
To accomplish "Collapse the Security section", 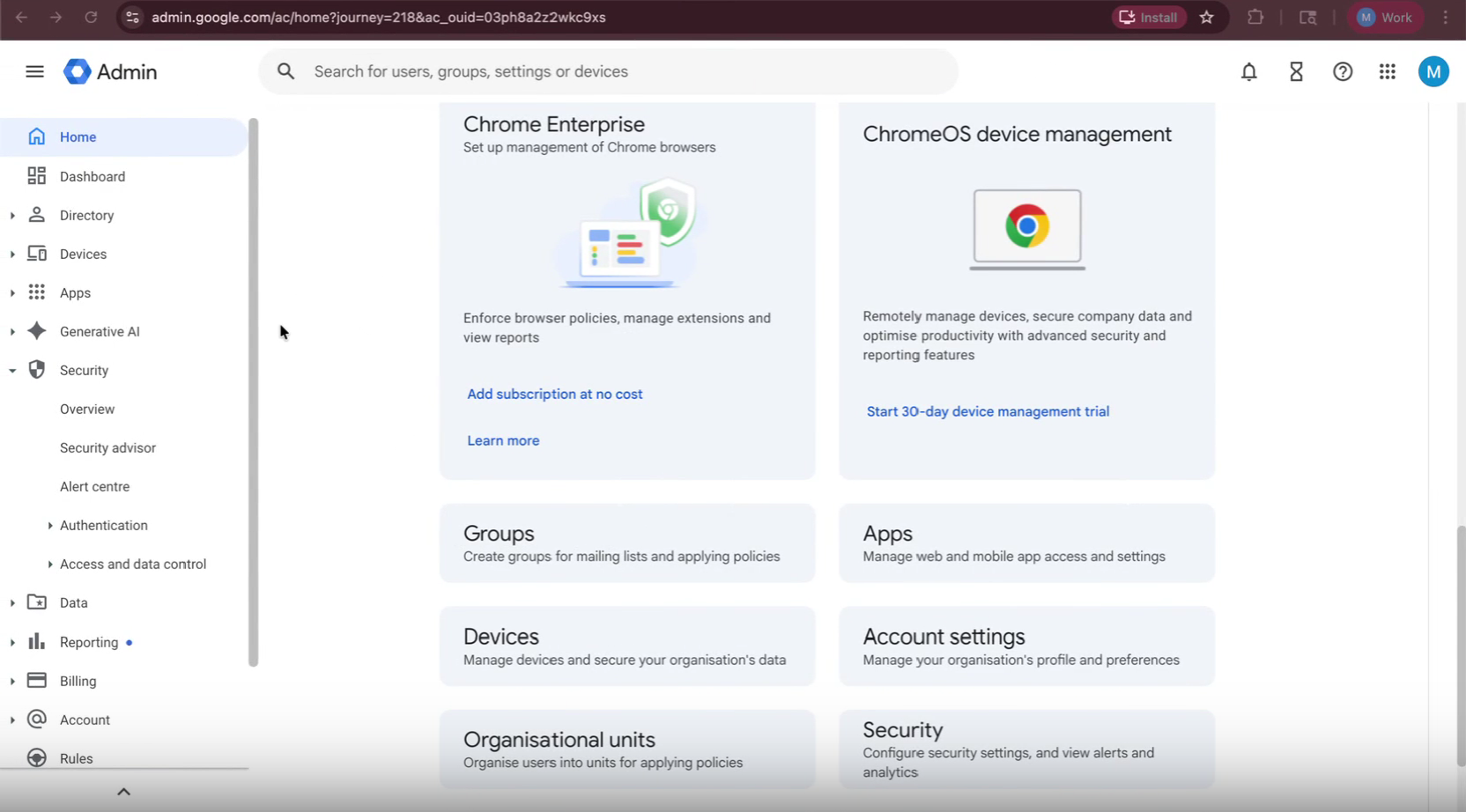I will tap(12, 370).
